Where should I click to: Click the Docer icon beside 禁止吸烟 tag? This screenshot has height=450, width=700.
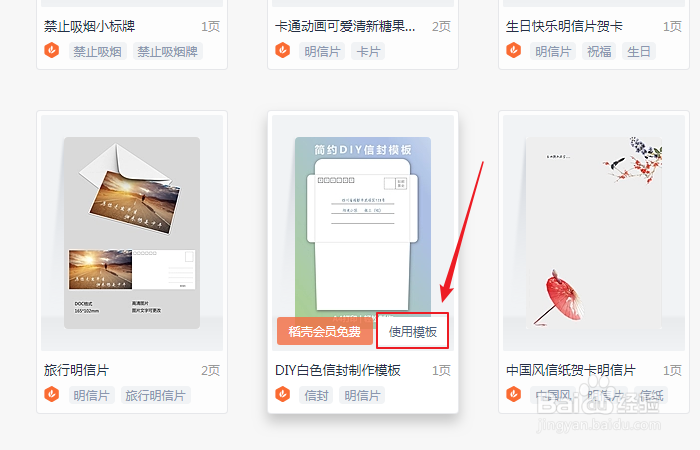click(x=52, y=50)
